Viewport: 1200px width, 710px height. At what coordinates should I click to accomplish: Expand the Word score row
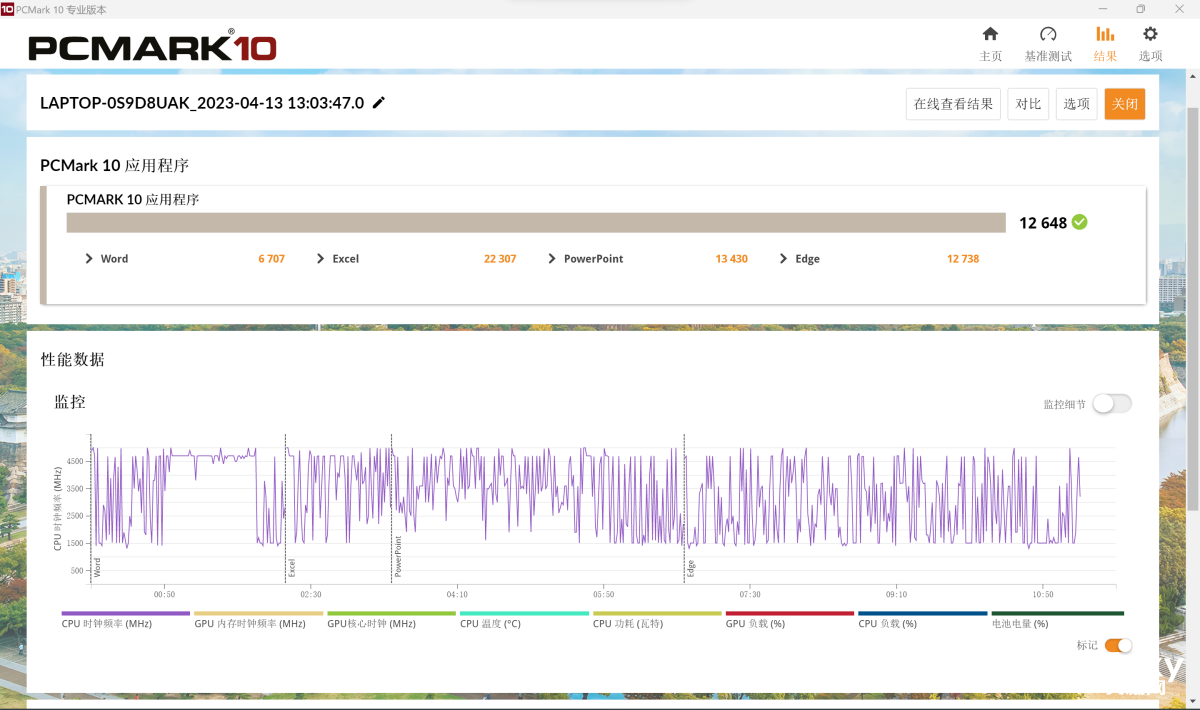click(x=90, y=259)
